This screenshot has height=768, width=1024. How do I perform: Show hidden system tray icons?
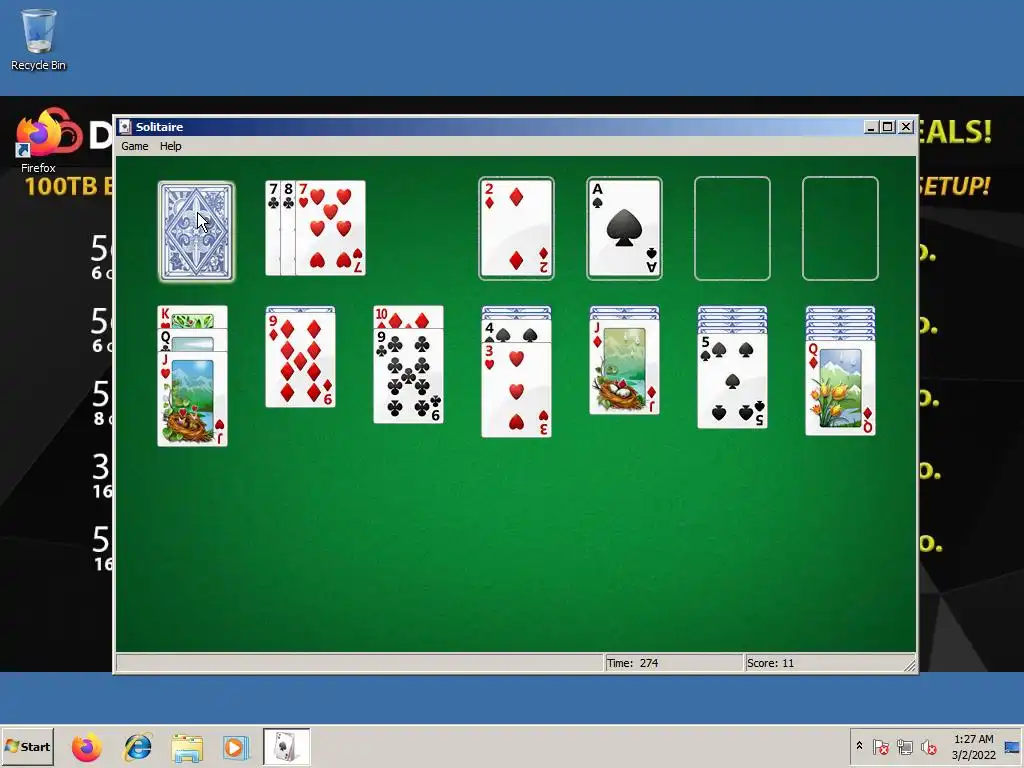click(859, 746)
